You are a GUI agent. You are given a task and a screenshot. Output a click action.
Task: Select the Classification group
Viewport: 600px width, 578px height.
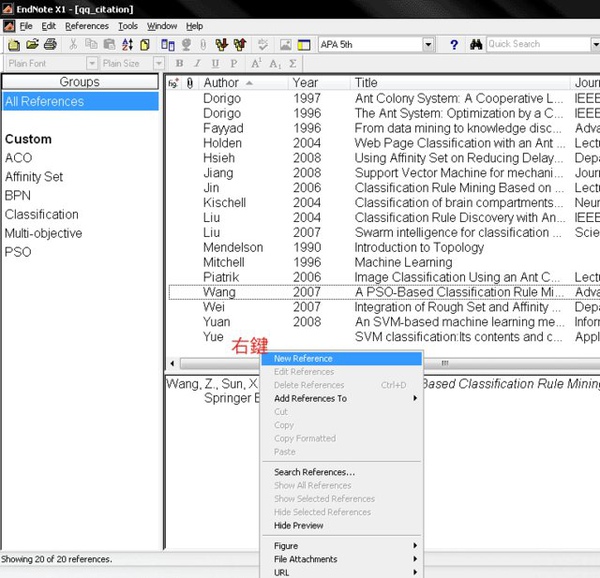pyautogui.click(x=42, y=214)
